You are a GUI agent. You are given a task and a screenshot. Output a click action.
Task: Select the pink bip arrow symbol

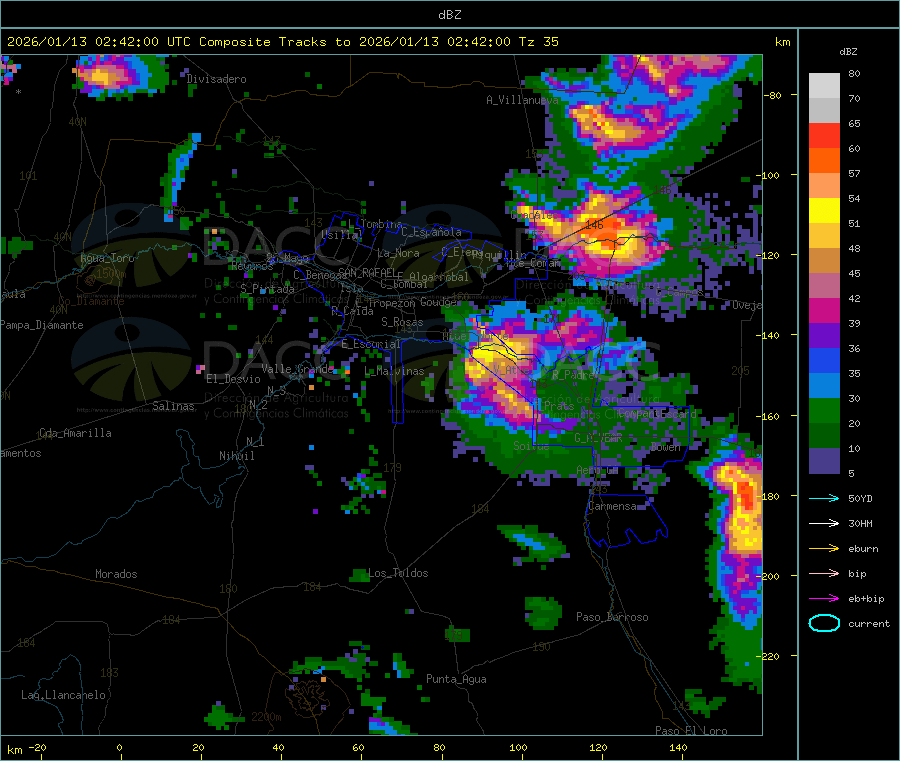click(824, 573)
